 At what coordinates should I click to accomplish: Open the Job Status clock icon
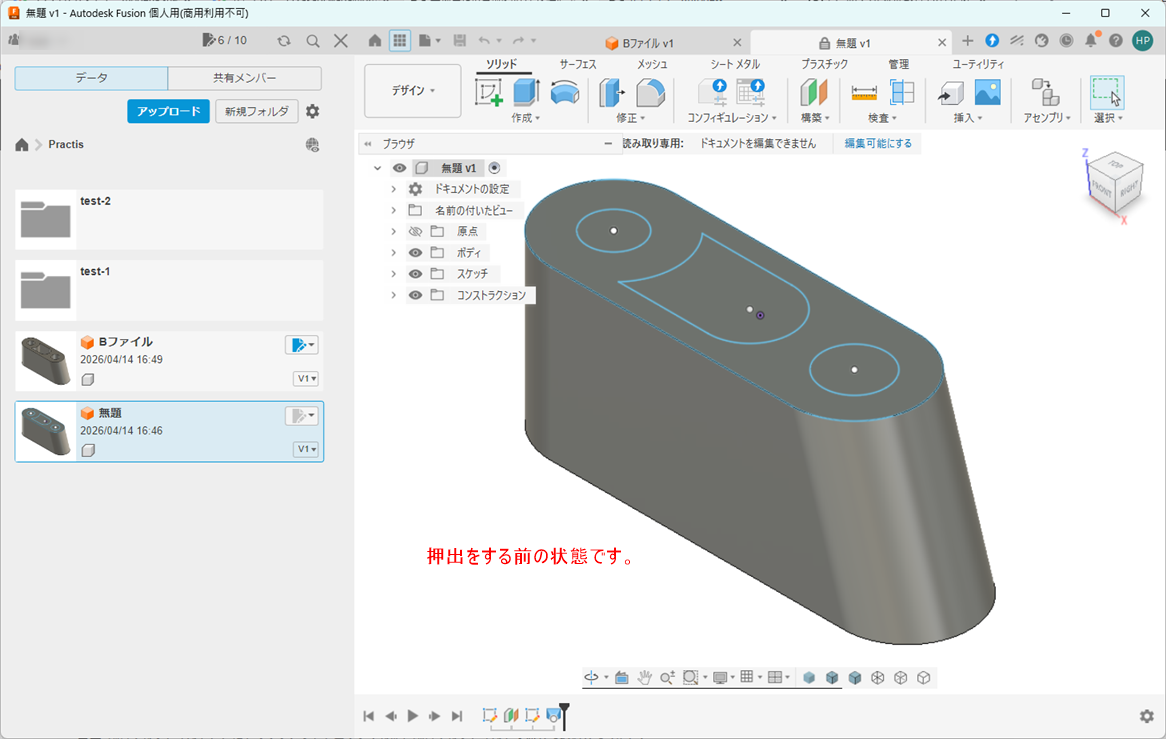[x=1066, y=41]
